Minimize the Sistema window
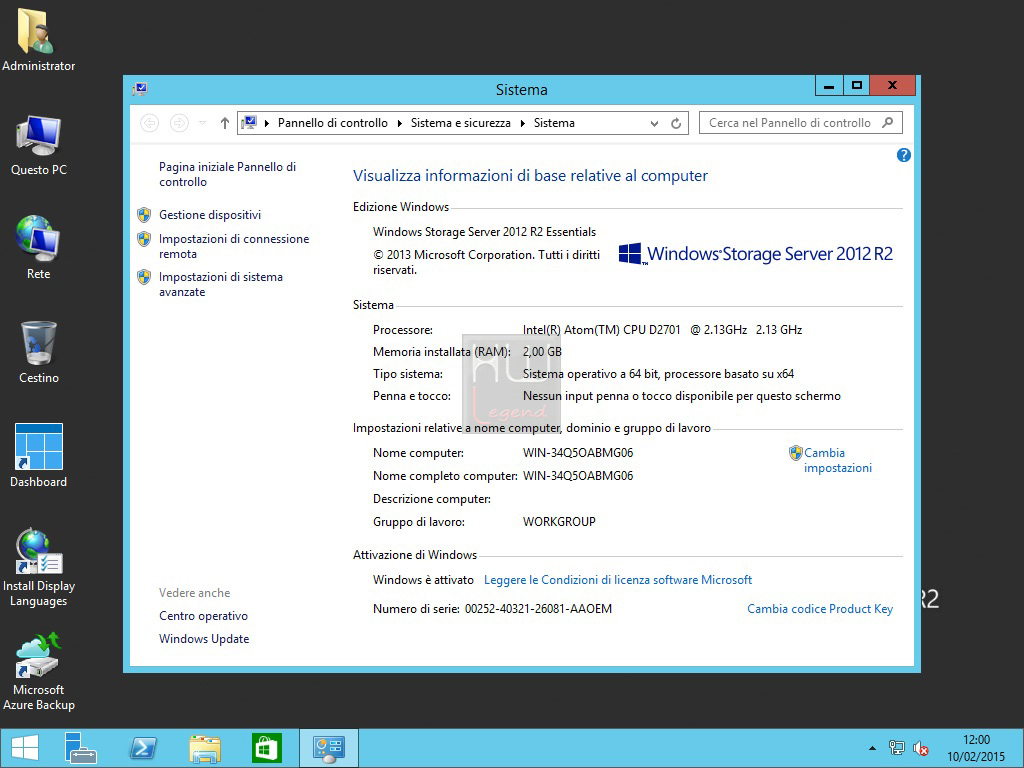 [829, 86]
